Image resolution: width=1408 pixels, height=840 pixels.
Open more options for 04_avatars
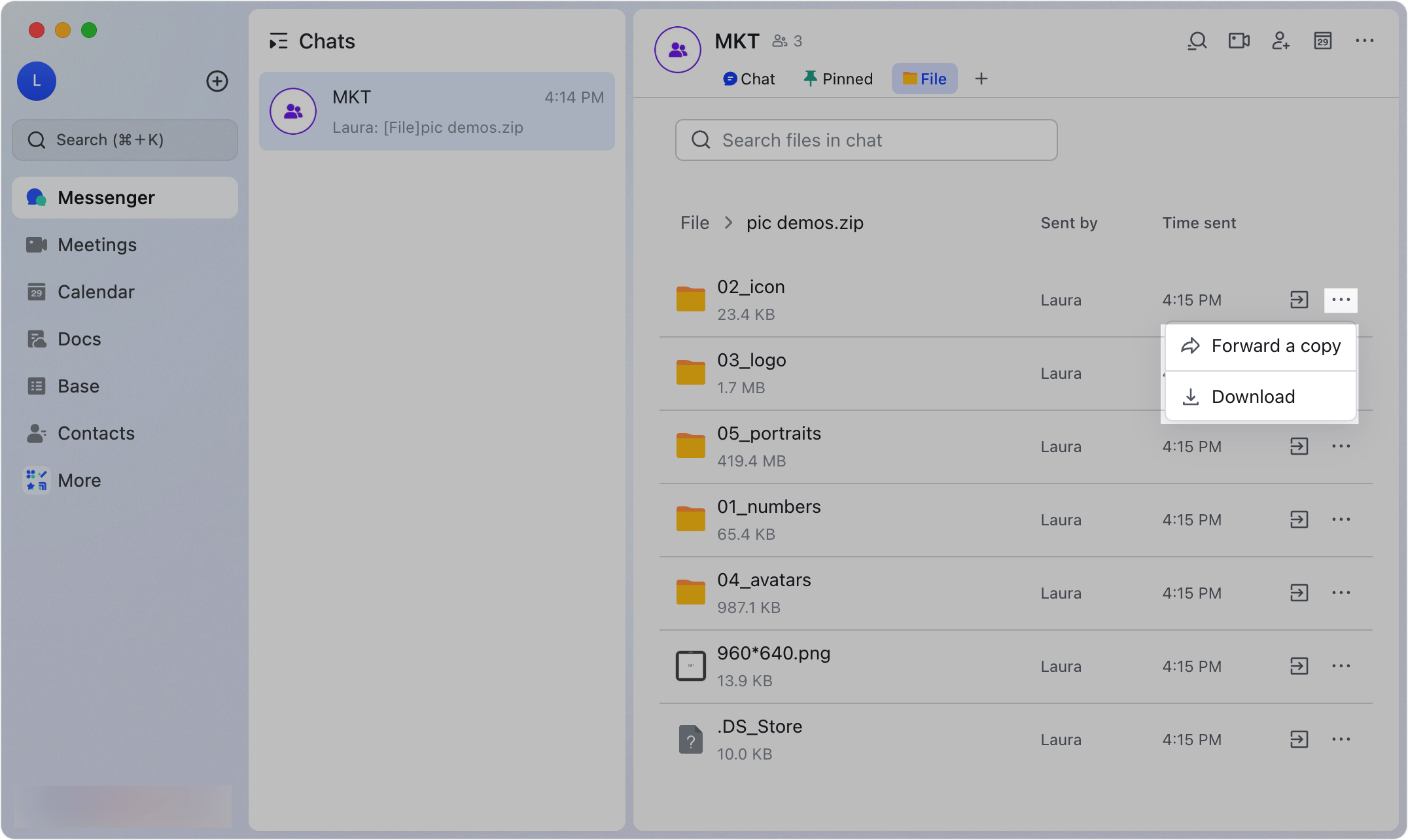click(x=1341, y=593)
